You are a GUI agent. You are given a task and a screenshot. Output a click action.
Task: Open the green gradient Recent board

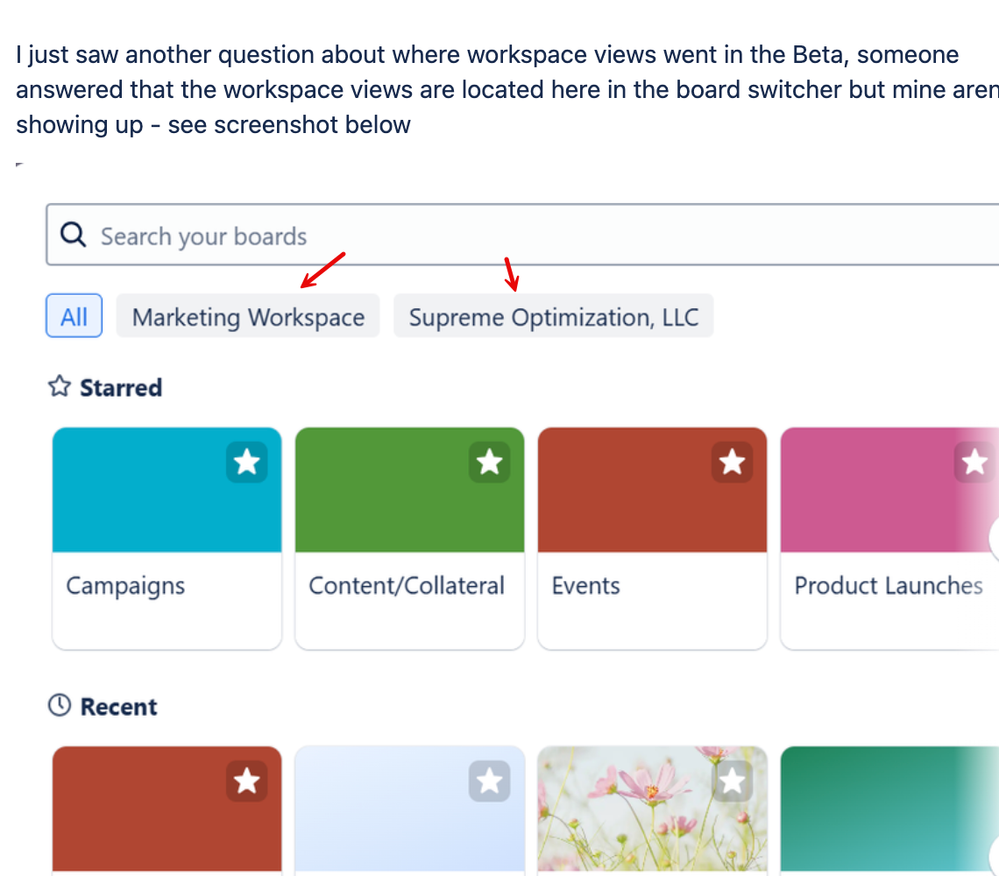pos(889,811)
